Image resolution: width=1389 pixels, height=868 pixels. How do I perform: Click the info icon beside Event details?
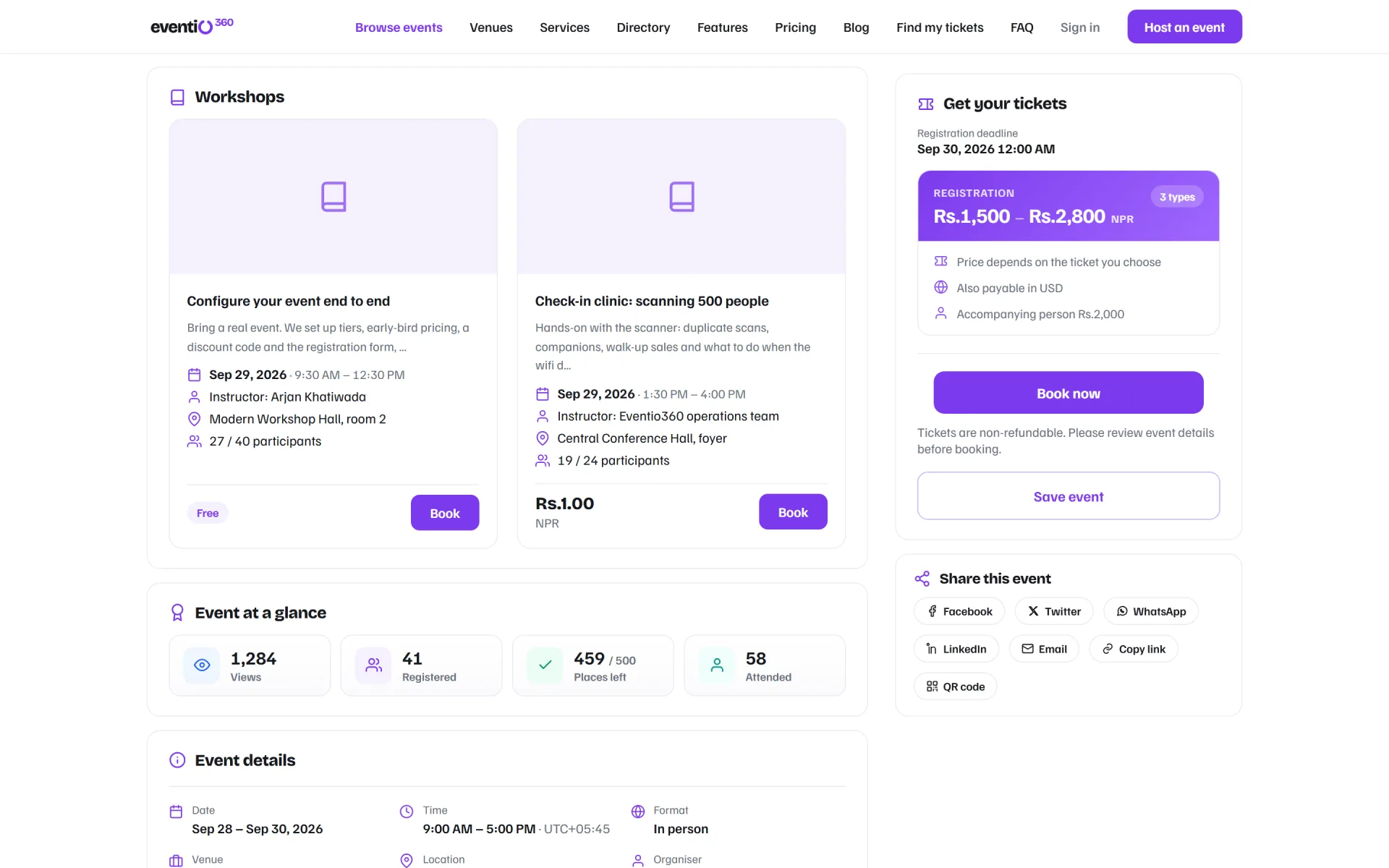coord(177,760)
